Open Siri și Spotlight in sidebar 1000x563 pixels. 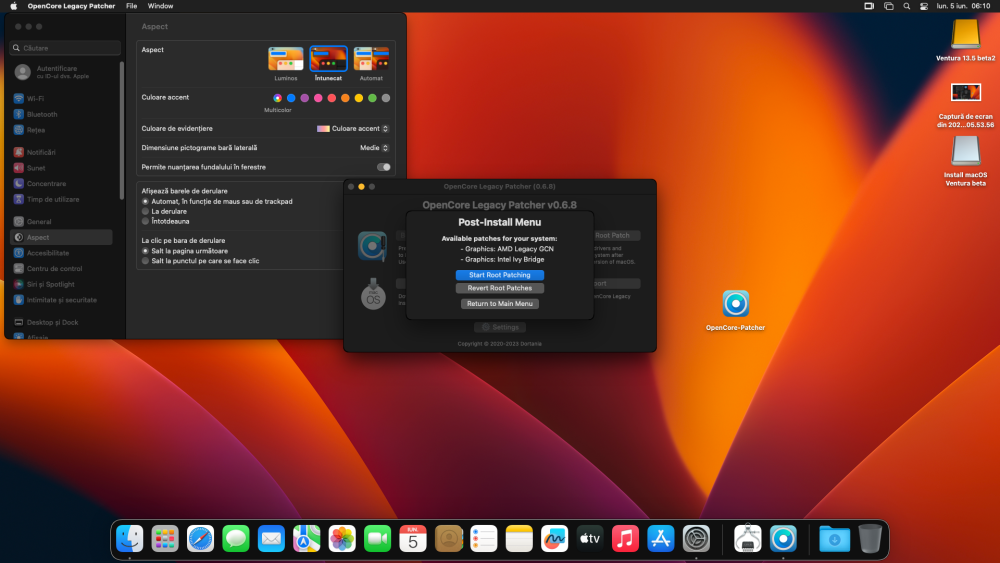tap(61, 284)
